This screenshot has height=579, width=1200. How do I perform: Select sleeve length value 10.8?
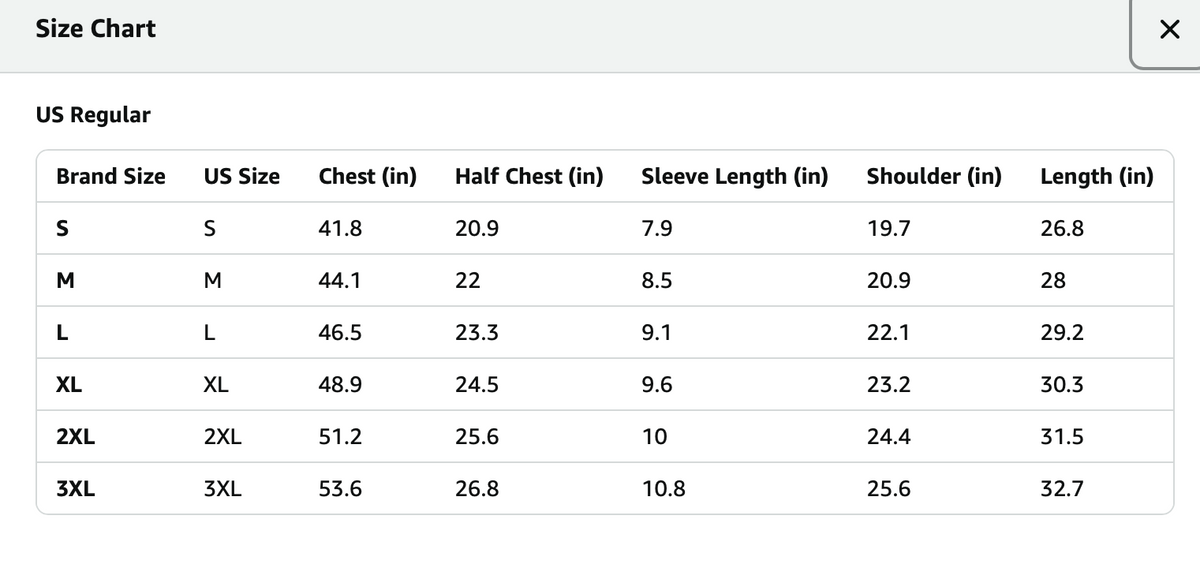pos(663,489)
